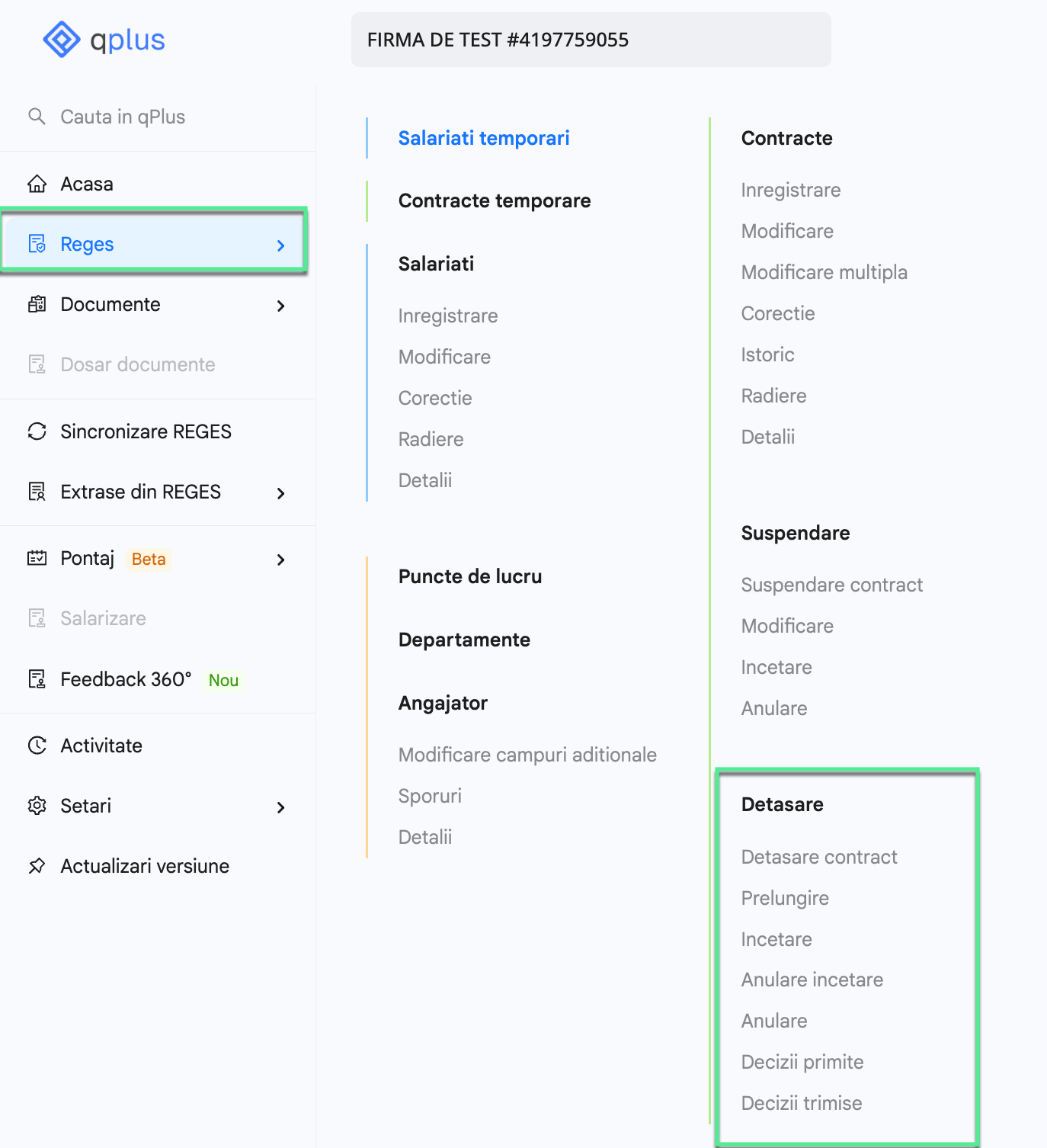Click the qplus logo icon

tap(61, 40)
